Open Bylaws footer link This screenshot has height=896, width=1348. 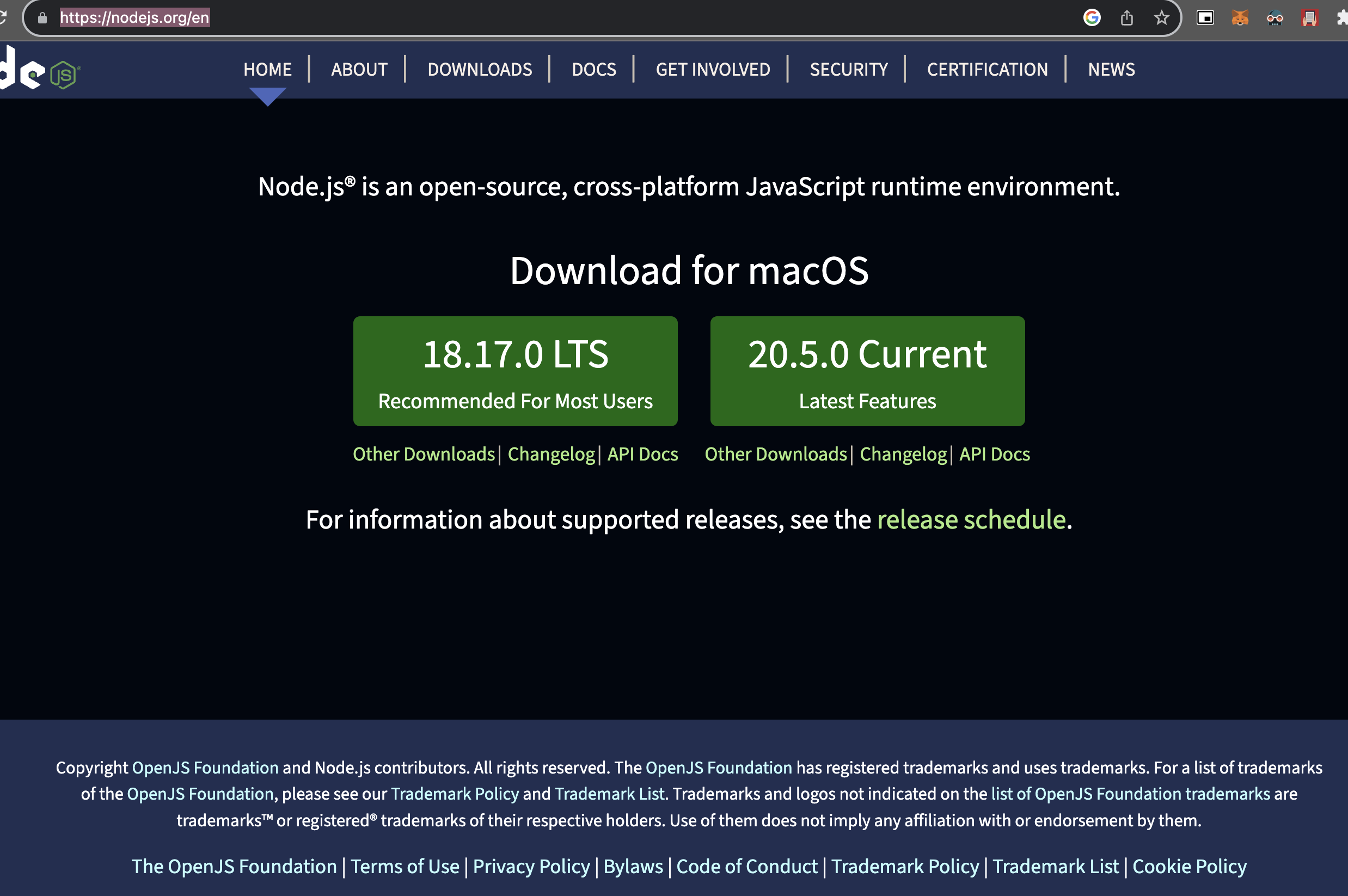(633, 867)
